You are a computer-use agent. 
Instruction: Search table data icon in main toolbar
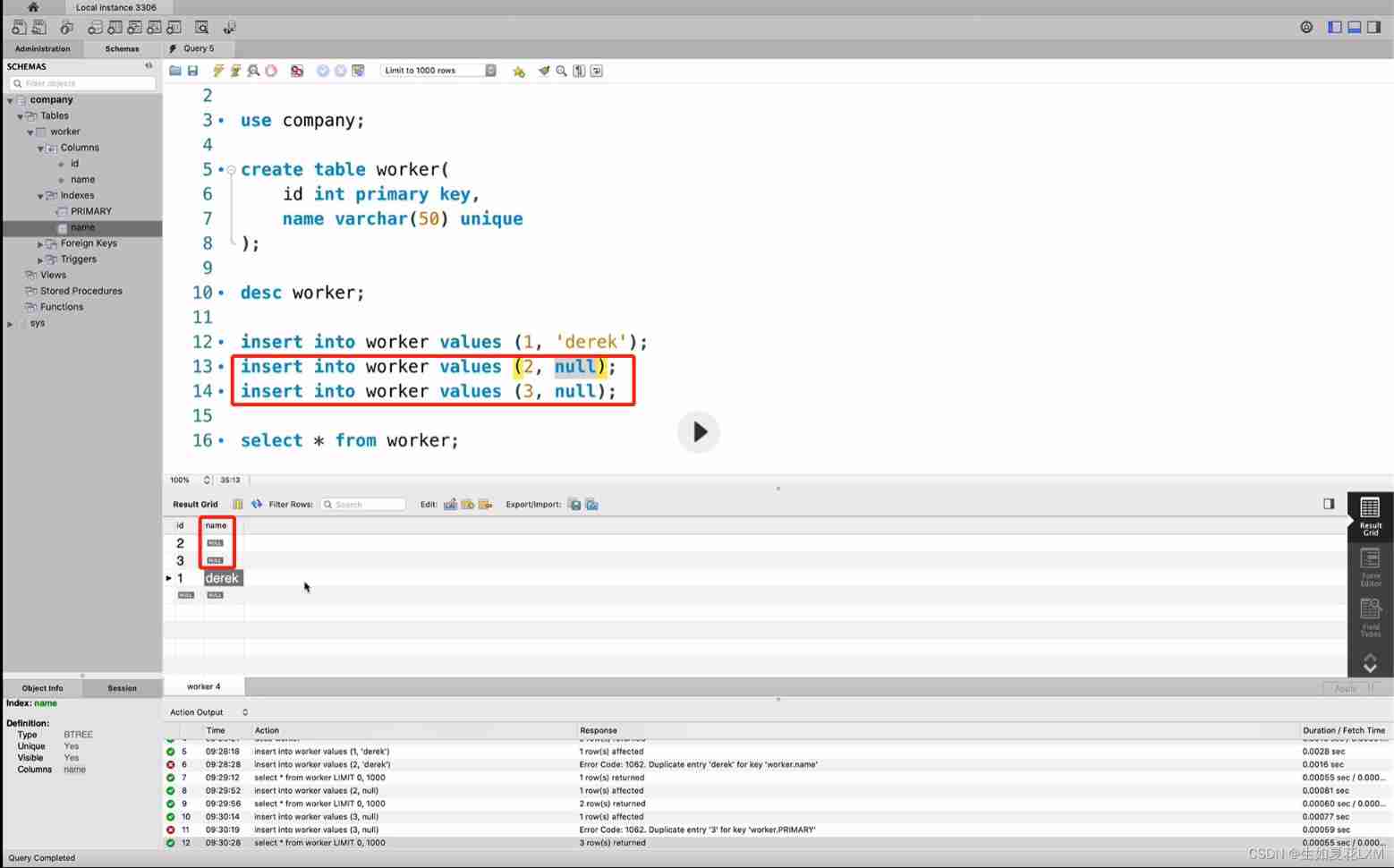(x=202, y=28)
